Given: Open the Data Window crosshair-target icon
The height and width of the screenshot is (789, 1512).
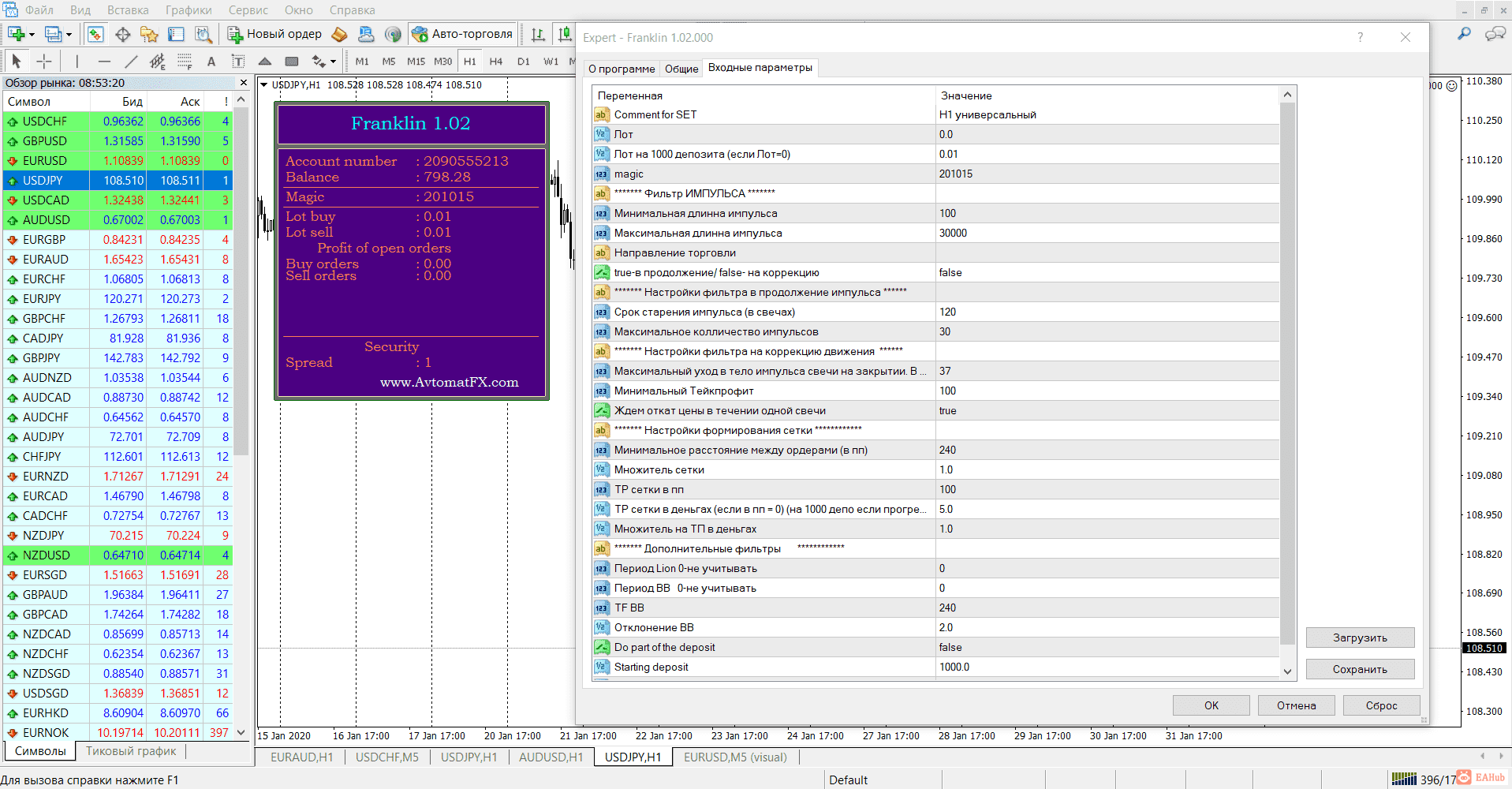Looking at the screenshot, I should [122, 34].
